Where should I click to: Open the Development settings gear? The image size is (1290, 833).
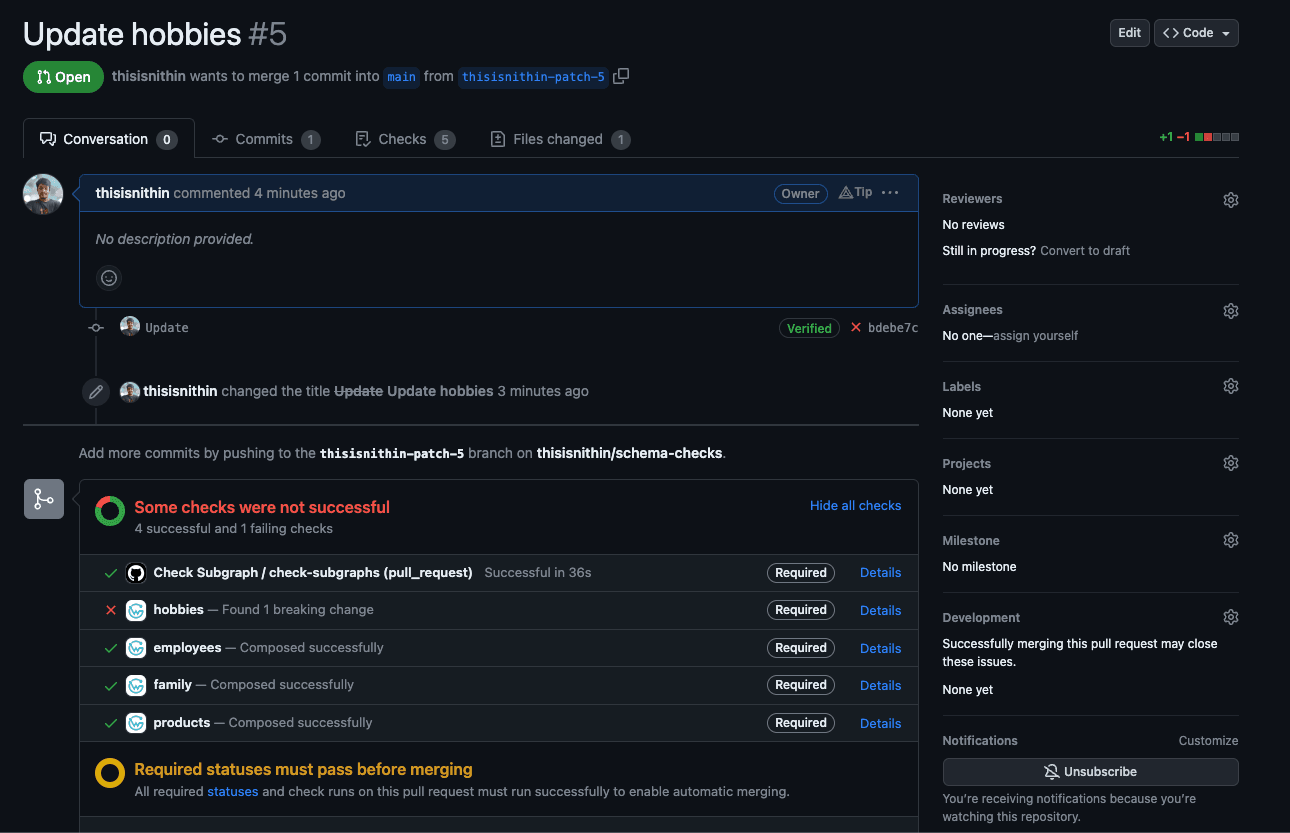tap(1231, 616)
